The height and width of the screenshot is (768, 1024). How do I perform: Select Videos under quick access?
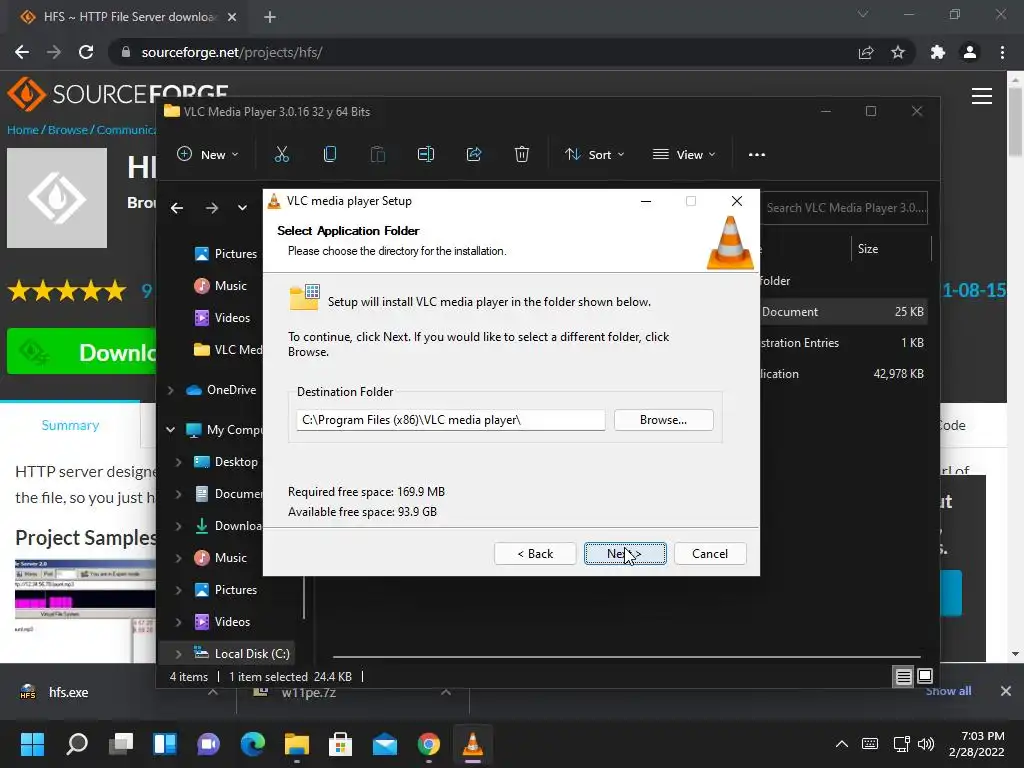pyautogui.click(x=222, y=318)
